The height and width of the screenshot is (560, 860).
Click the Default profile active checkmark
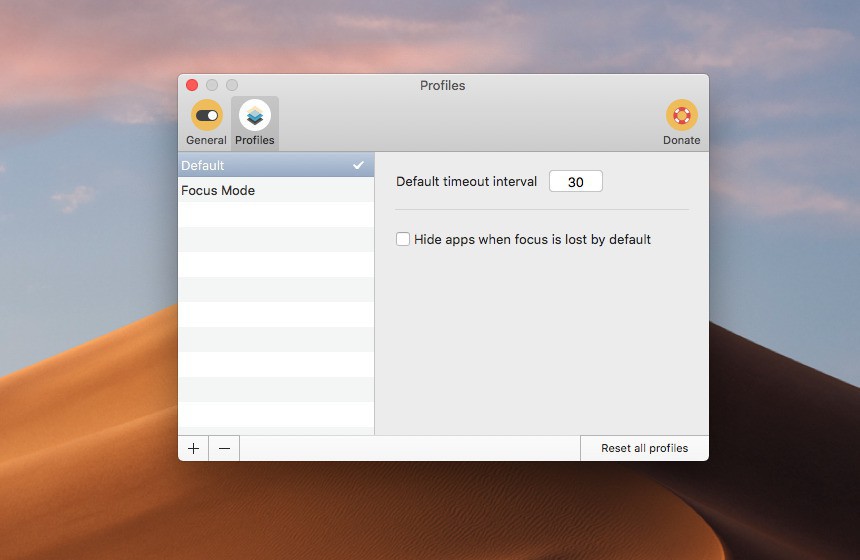[x=358, y=165]
